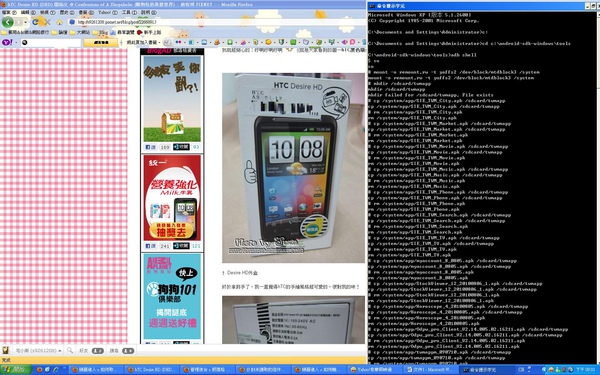
Task: Click the Flickr two-dot icon on Yahoo toolbar
Action: [x=178, y=42]
